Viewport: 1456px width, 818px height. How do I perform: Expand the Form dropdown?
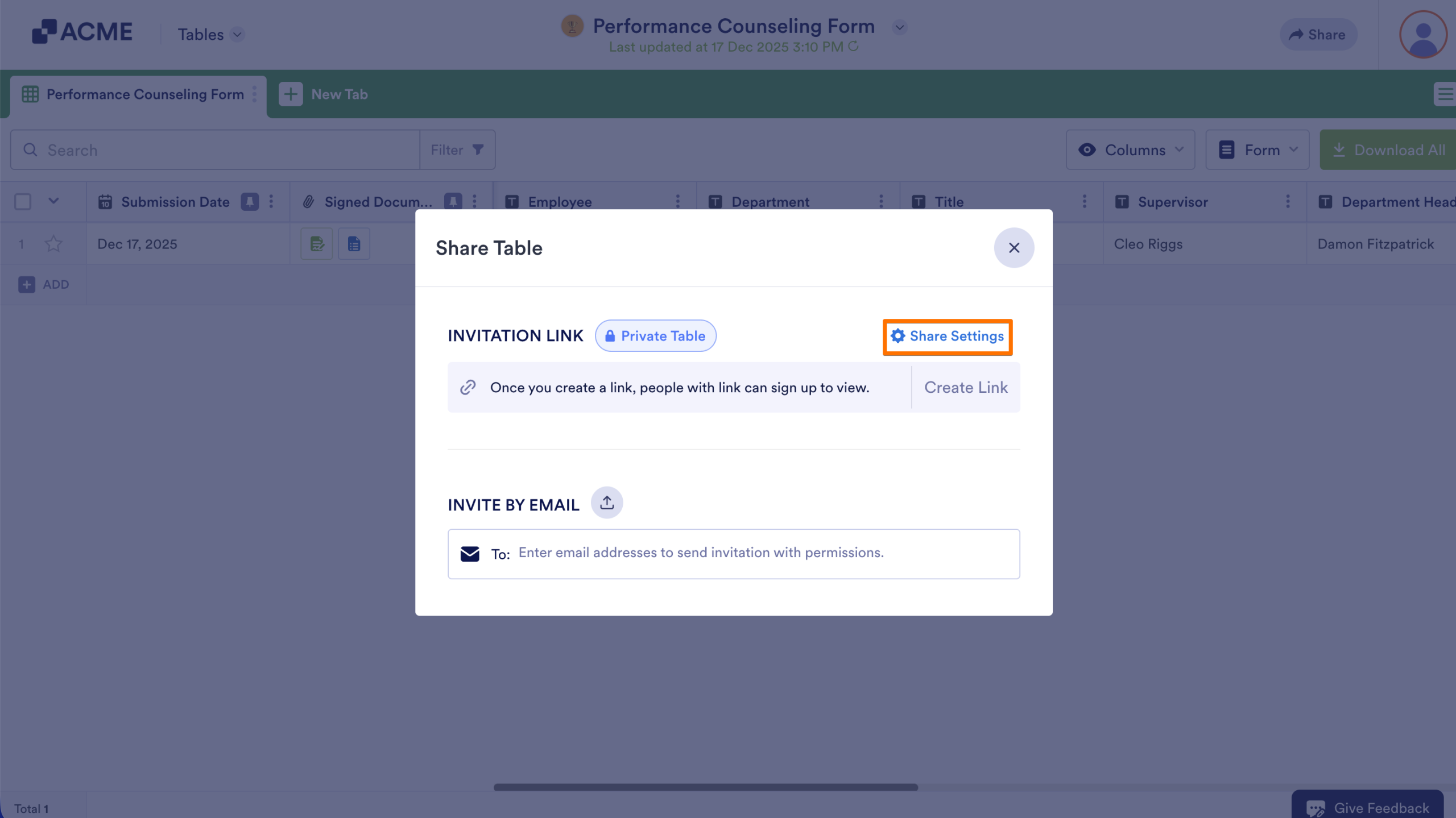pos(1257,150)
